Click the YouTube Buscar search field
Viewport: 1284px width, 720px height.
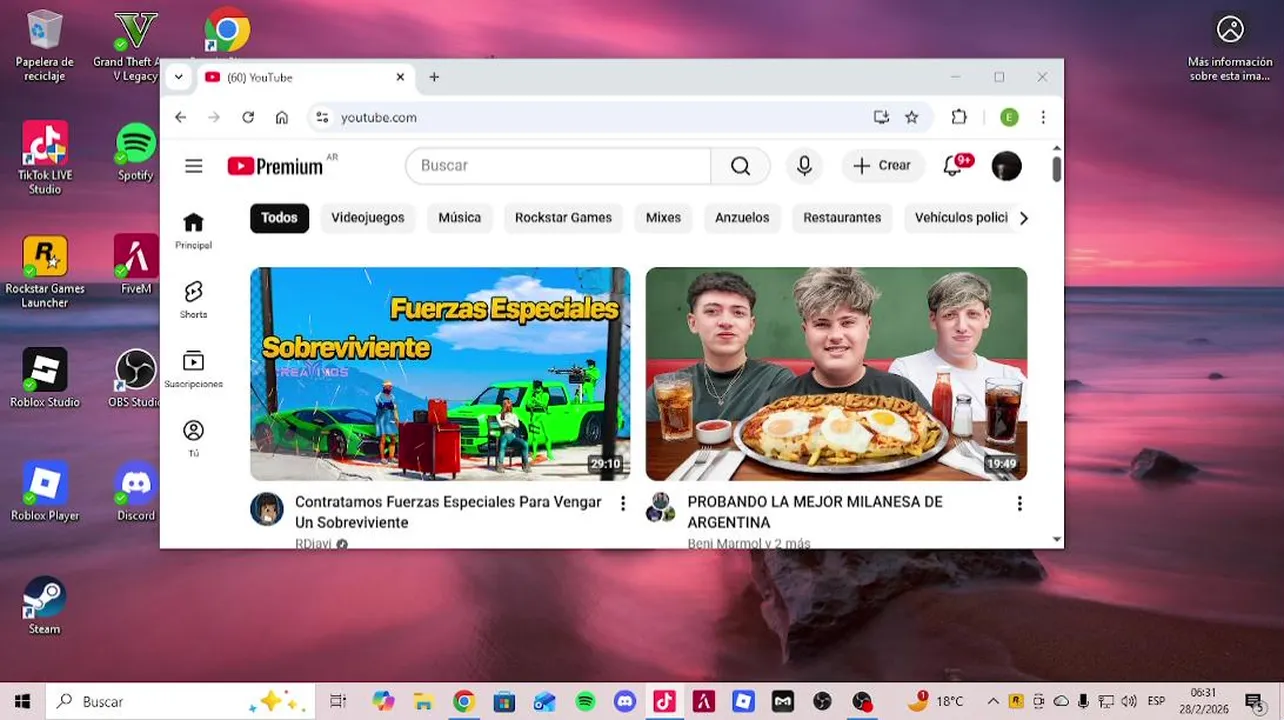[558, 166]
